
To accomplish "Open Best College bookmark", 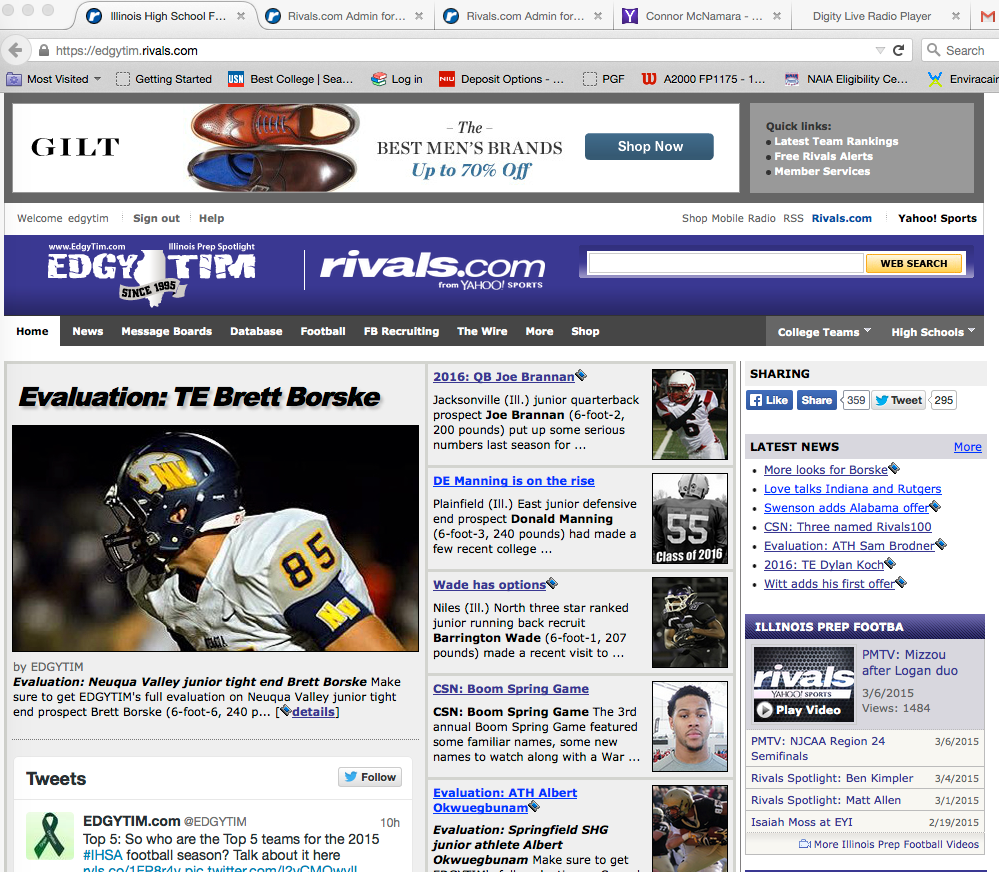I will pyautogui.click(x=291, y=79).
